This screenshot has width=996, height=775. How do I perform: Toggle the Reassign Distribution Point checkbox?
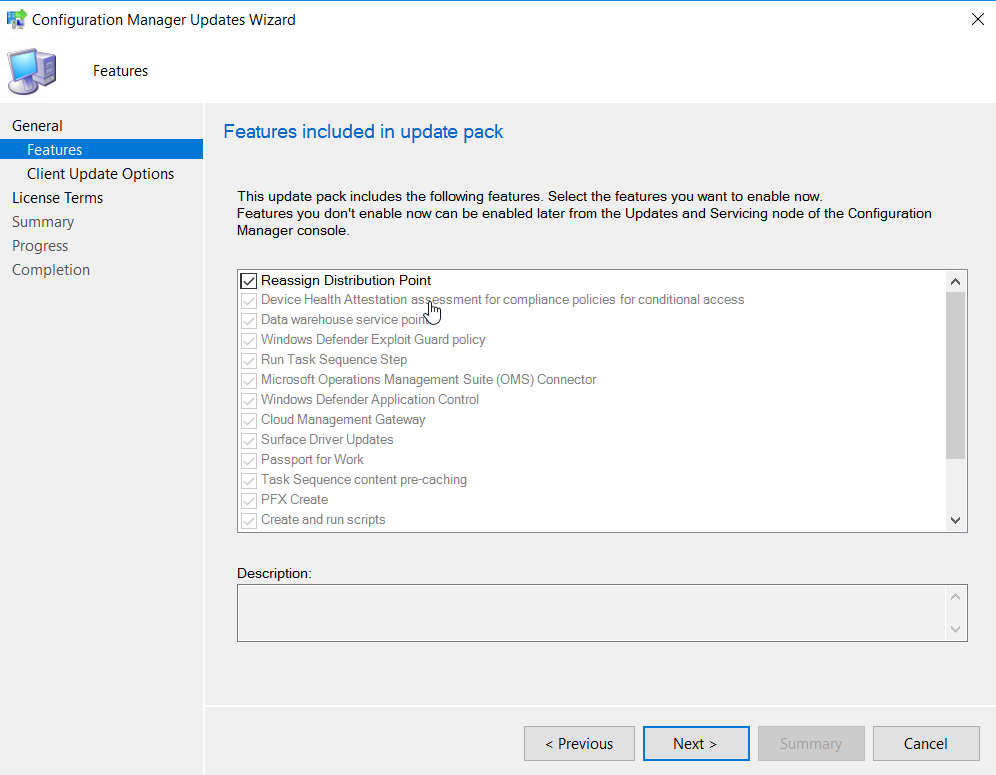(x=248, y=281)
